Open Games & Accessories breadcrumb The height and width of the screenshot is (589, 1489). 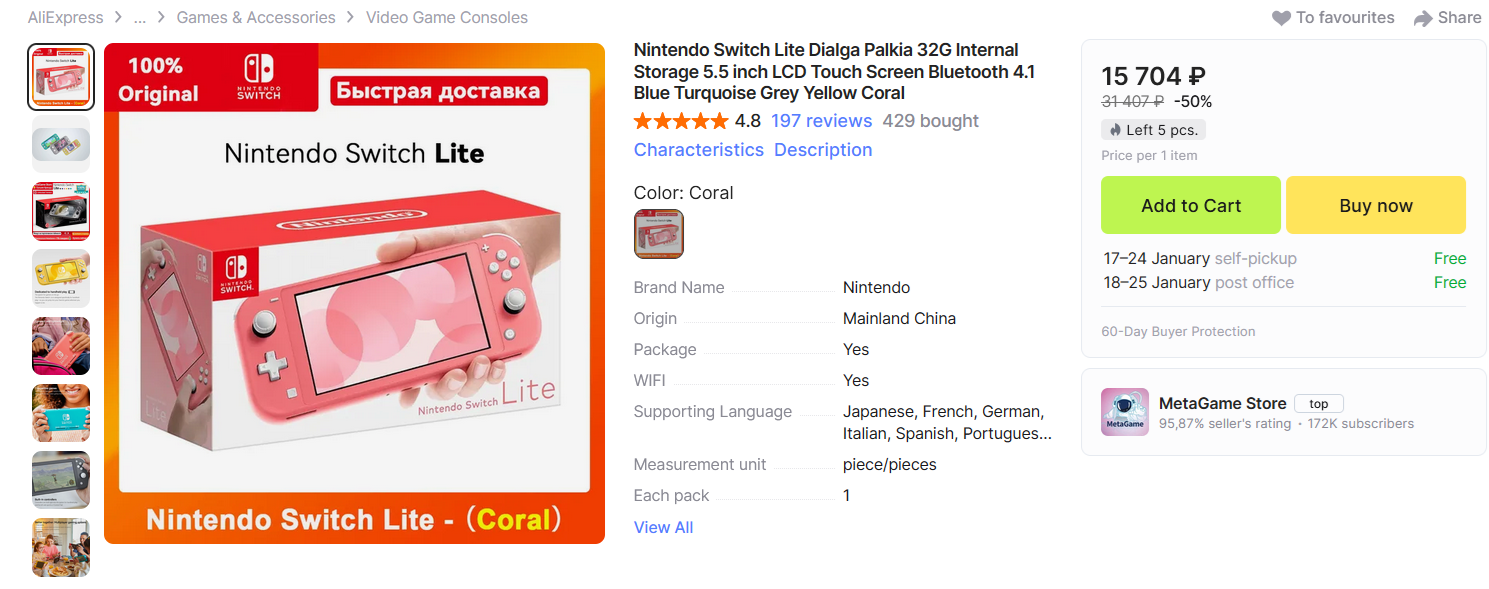tap(256, 18)
